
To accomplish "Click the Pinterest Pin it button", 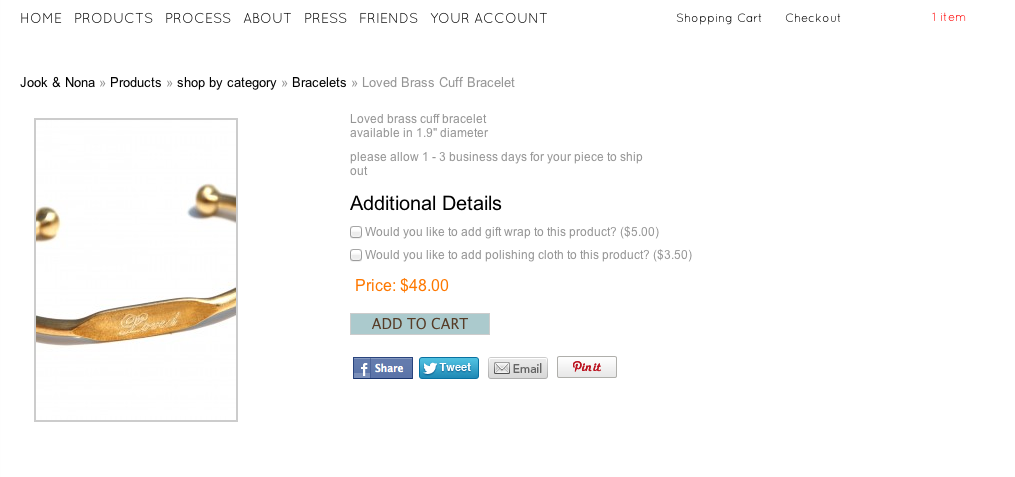I will [x=586, y=367].
